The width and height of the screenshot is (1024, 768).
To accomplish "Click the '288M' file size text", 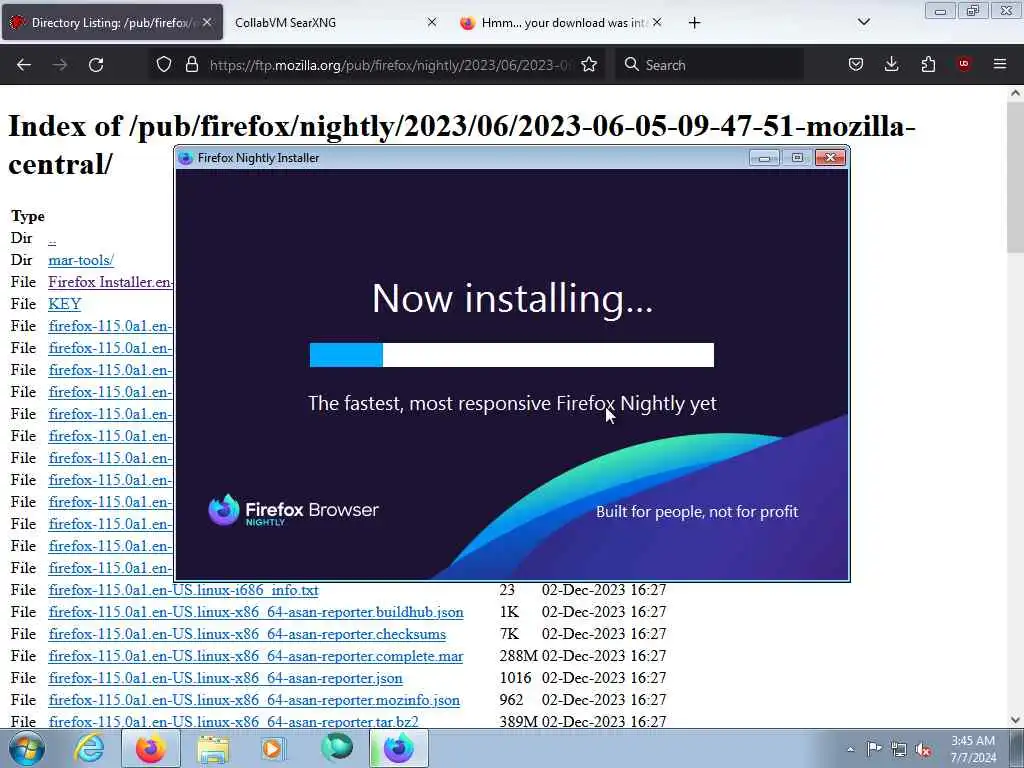I will (x=519, y=656).
